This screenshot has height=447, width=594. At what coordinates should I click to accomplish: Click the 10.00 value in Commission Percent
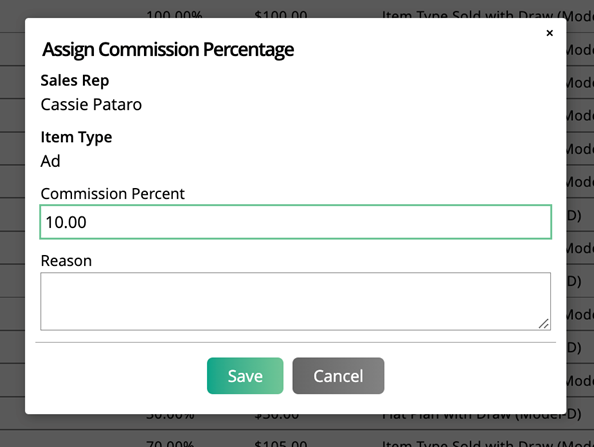pos(66,222)
